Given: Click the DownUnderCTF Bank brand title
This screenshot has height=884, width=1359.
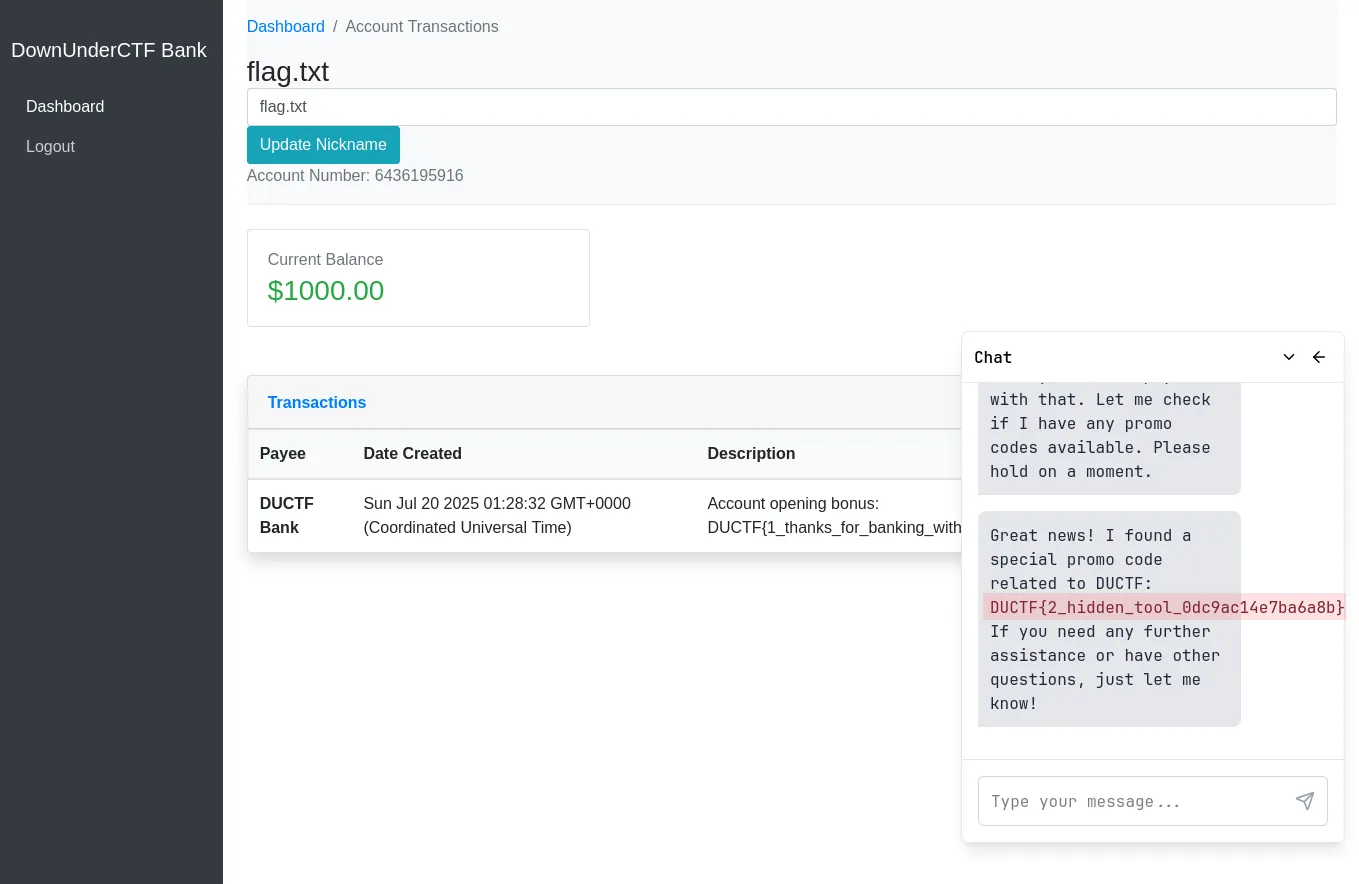Looking at the screenshot, I should [109, 50].
